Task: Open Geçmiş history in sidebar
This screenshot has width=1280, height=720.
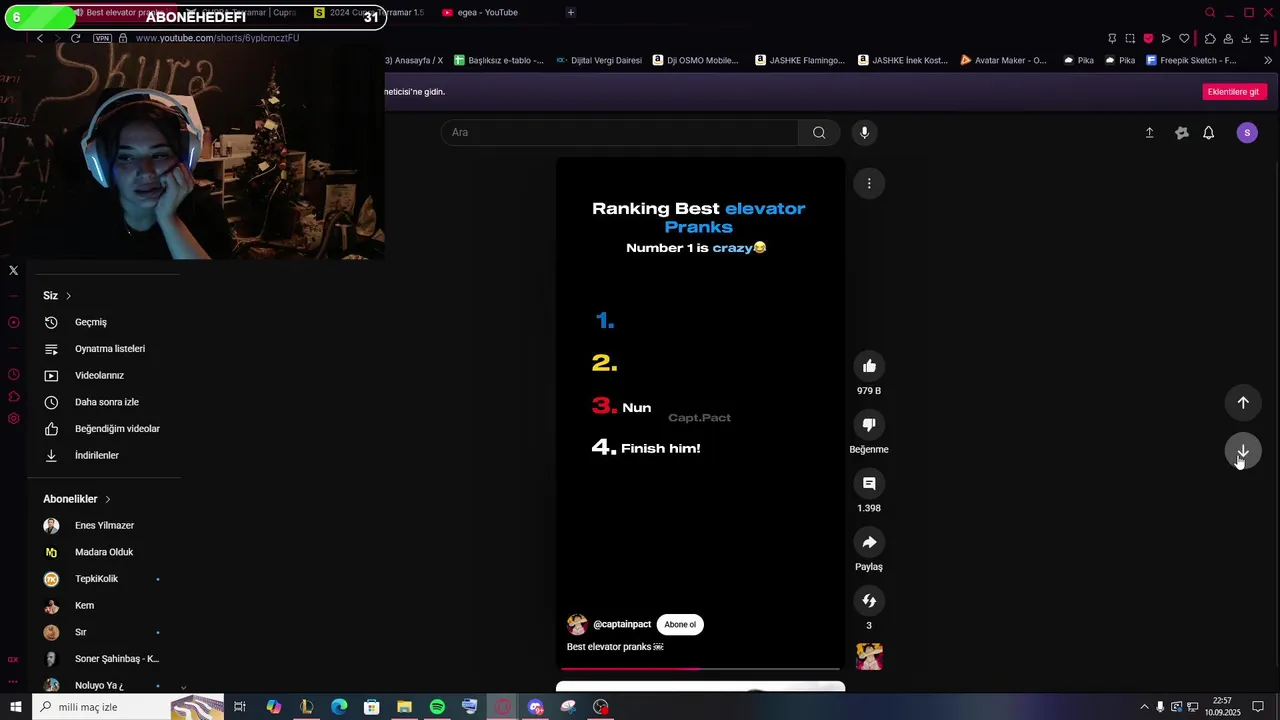Action: (x=104, y=322)
